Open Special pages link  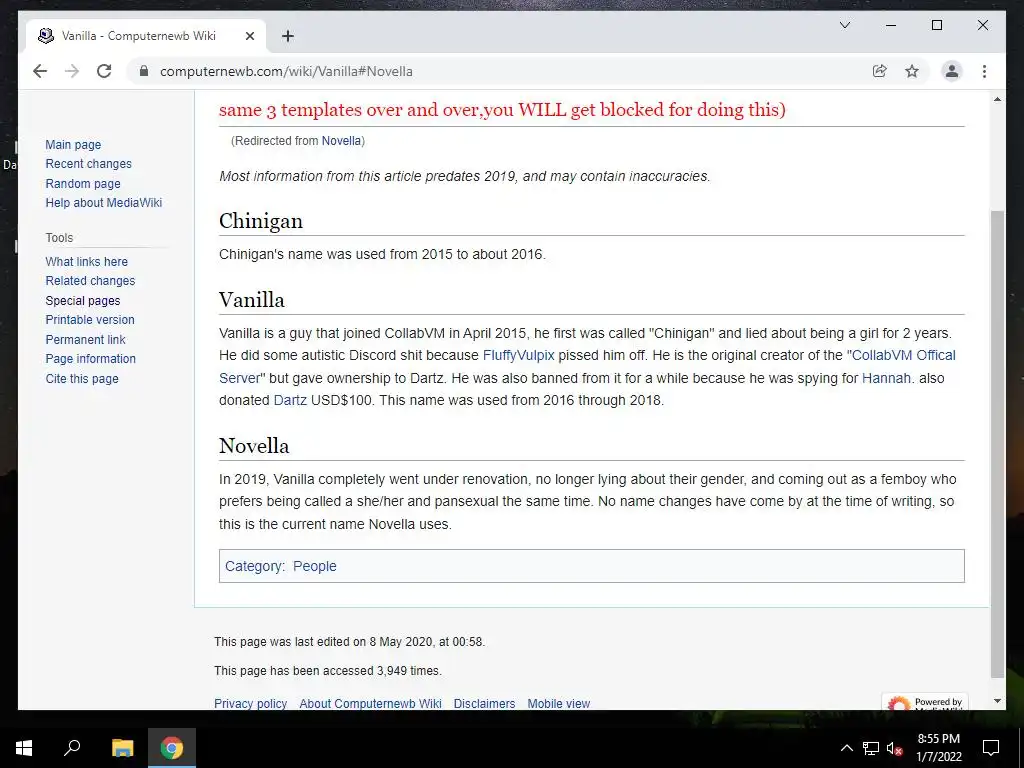pos(82,300)
